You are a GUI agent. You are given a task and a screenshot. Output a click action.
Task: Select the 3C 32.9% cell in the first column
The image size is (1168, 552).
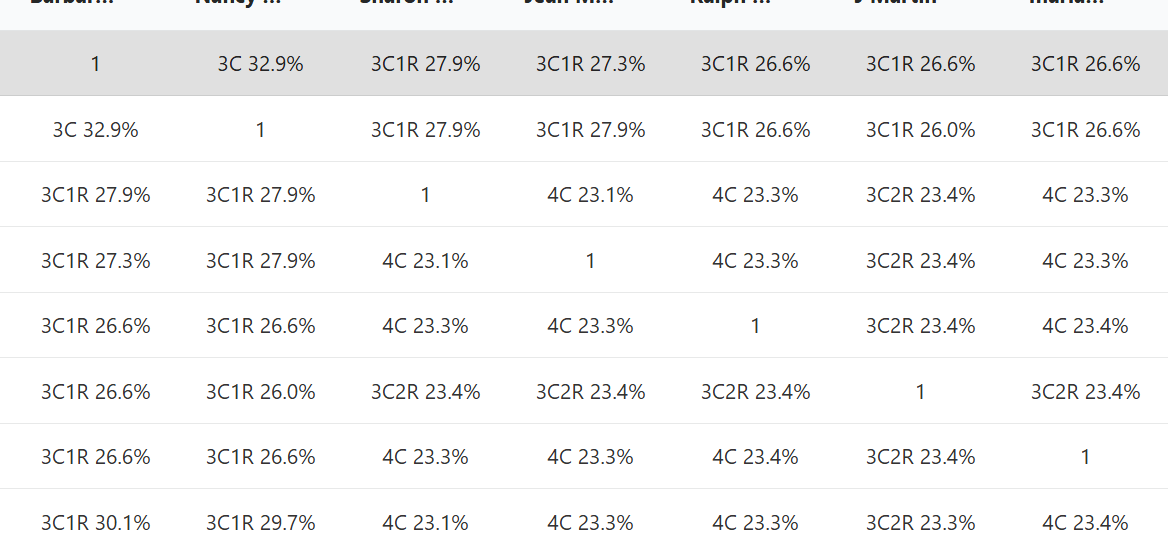(95, 129)
